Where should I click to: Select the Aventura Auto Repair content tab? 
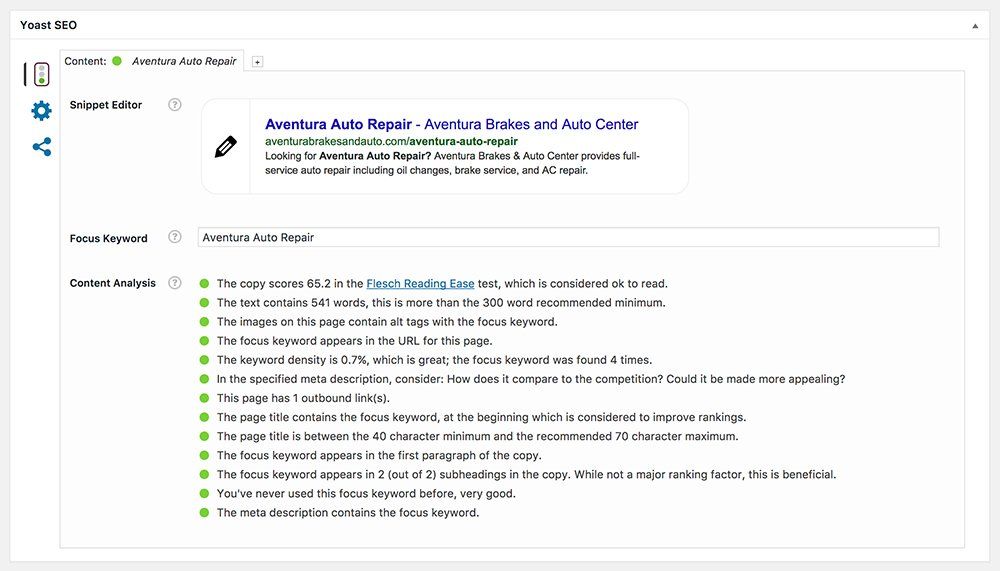[x=152, y=61]
